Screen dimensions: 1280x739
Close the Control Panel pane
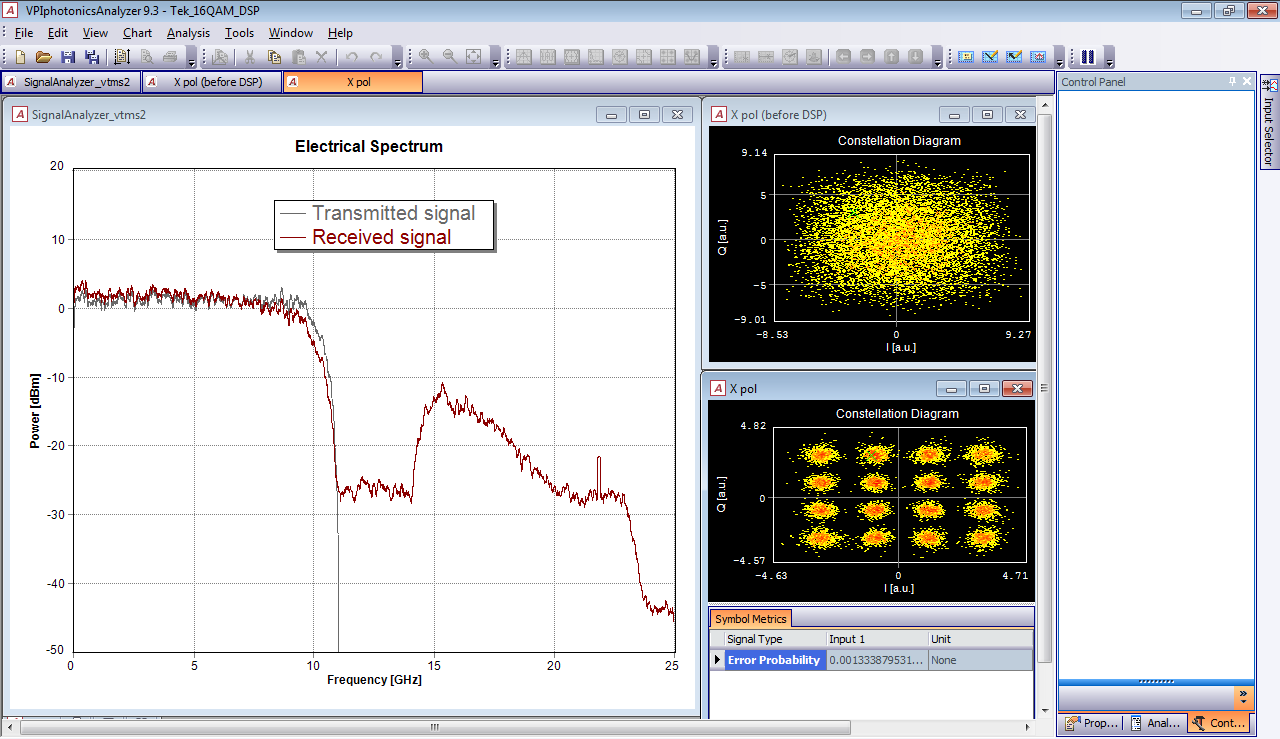pyautogui.click(x=1246, y=81)
